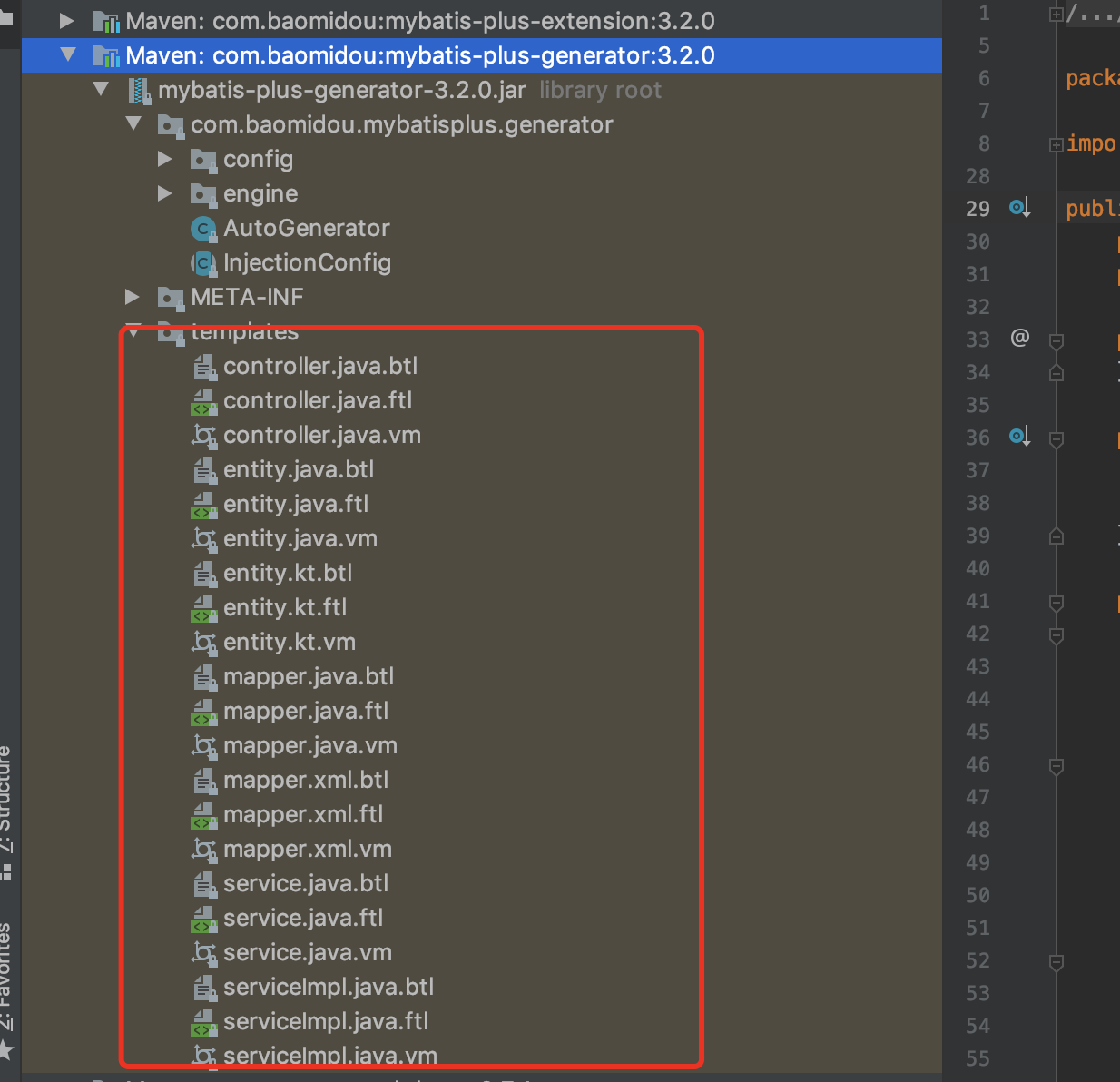Viewport: 1120px width, 1082px height.
Task: Select mapper.xml.btl template file
Action: [x=306, y=780]
